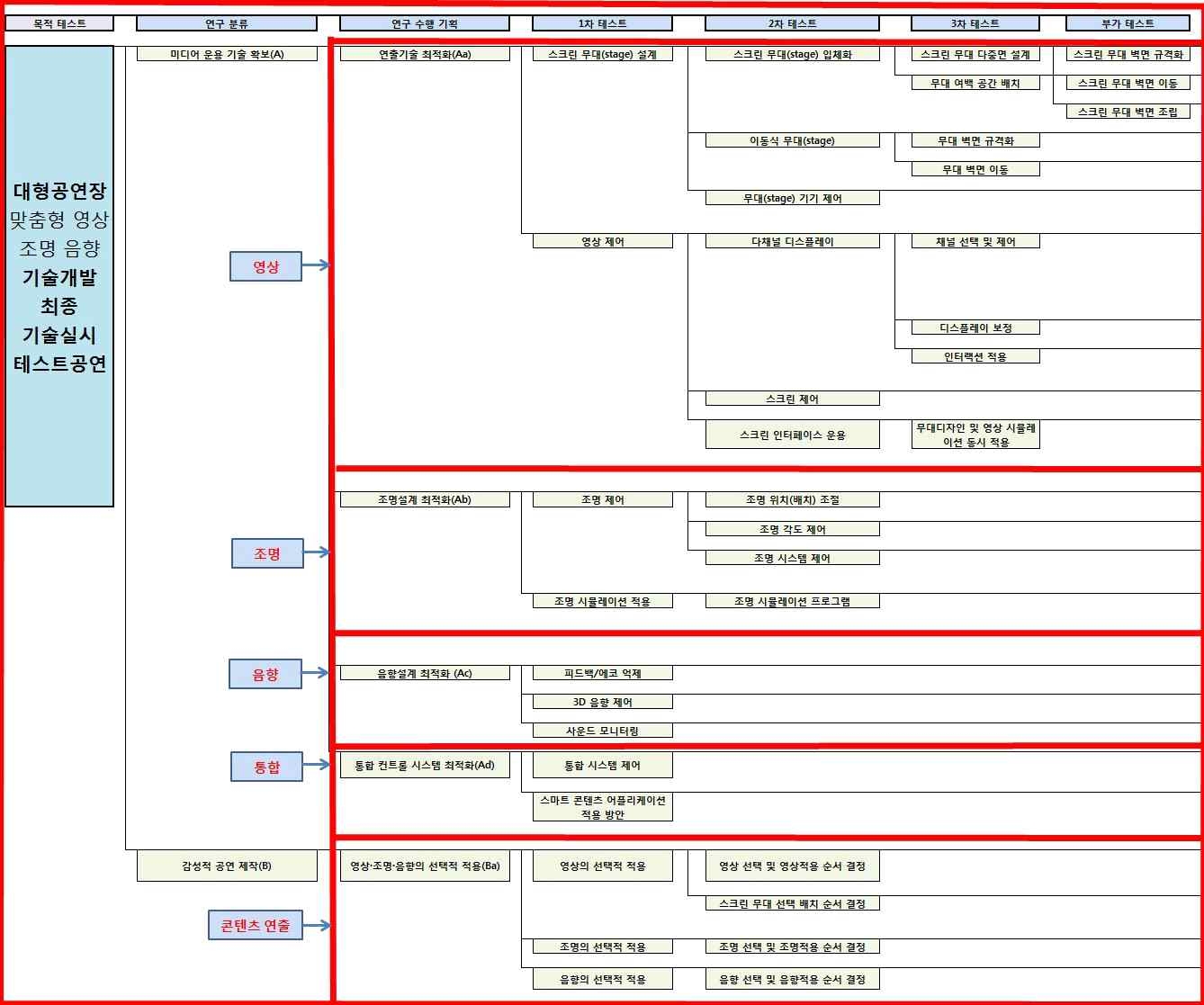
Task: Click 통합 컨트롤 시스템 최적화(Ad)
Action: click(425, 766)
